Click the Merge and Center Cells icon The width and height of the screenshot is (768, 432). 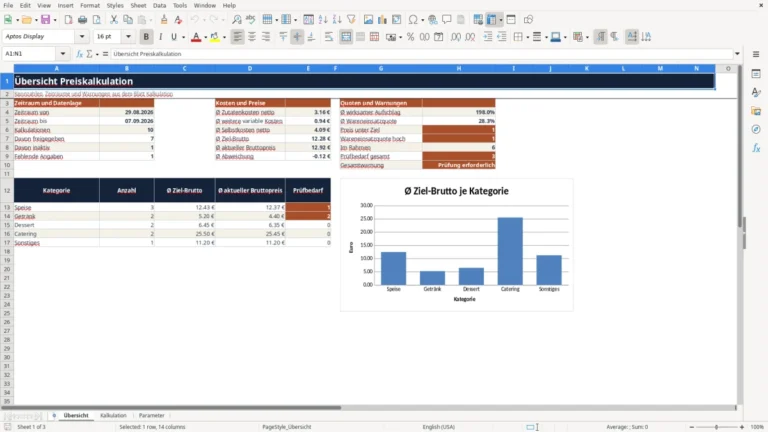[346, 37]
